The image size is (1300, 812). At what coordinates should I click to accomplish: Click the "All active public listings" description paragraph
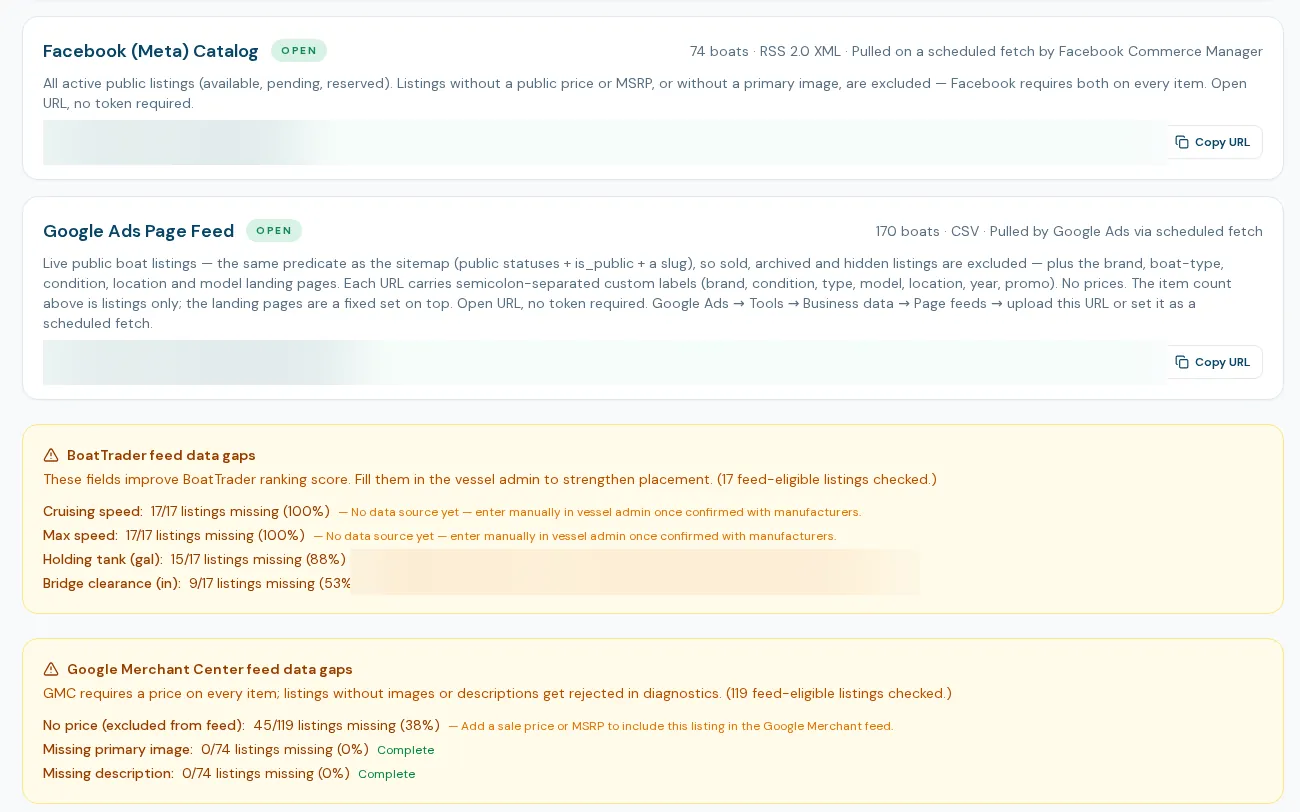coord(645,93)
